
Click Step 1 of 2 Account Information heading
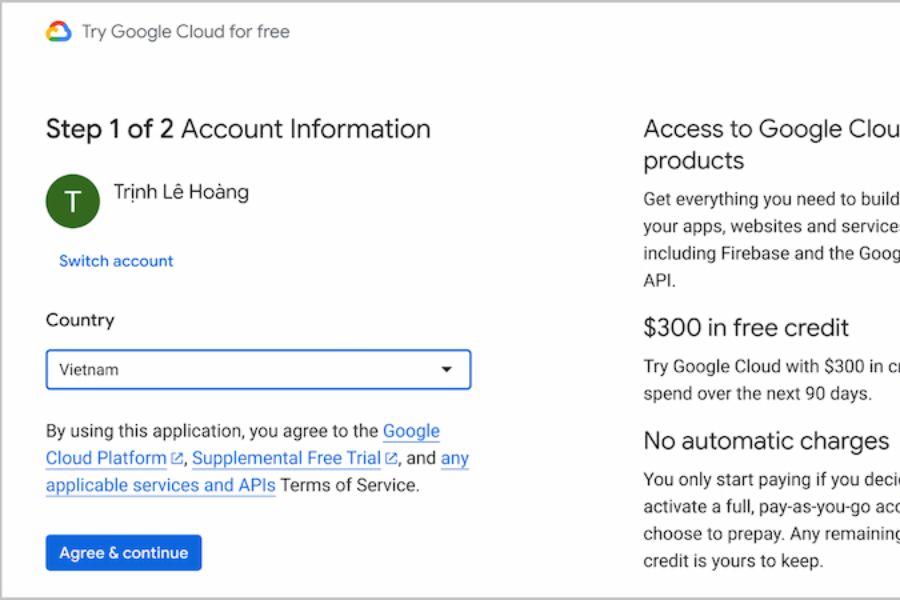[x=238, y=129]
